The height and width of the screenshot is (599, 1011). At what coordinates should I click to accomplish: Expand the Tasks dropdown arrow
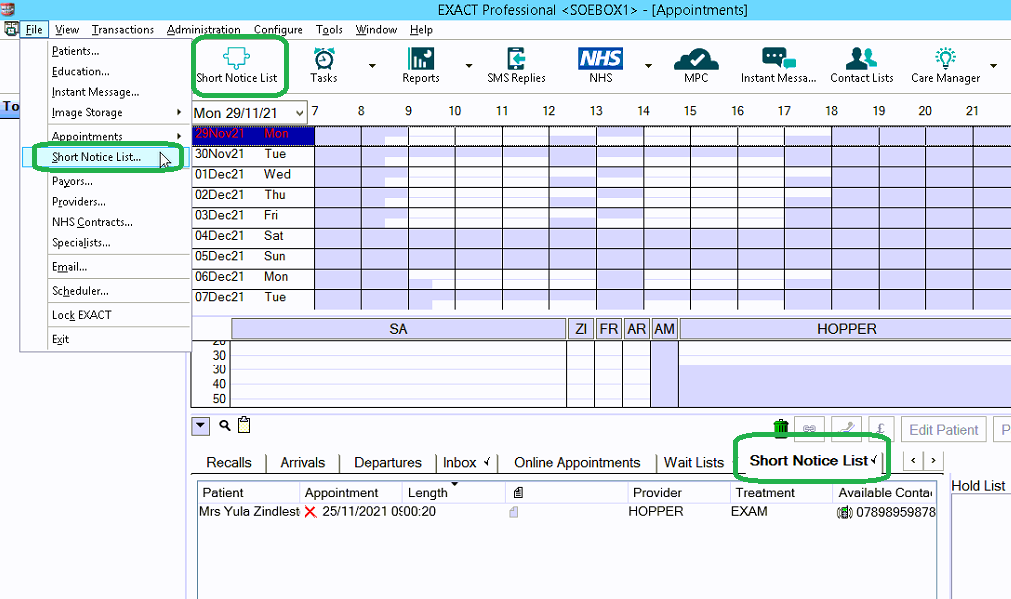pyautogui.click(x=372, y=66)
